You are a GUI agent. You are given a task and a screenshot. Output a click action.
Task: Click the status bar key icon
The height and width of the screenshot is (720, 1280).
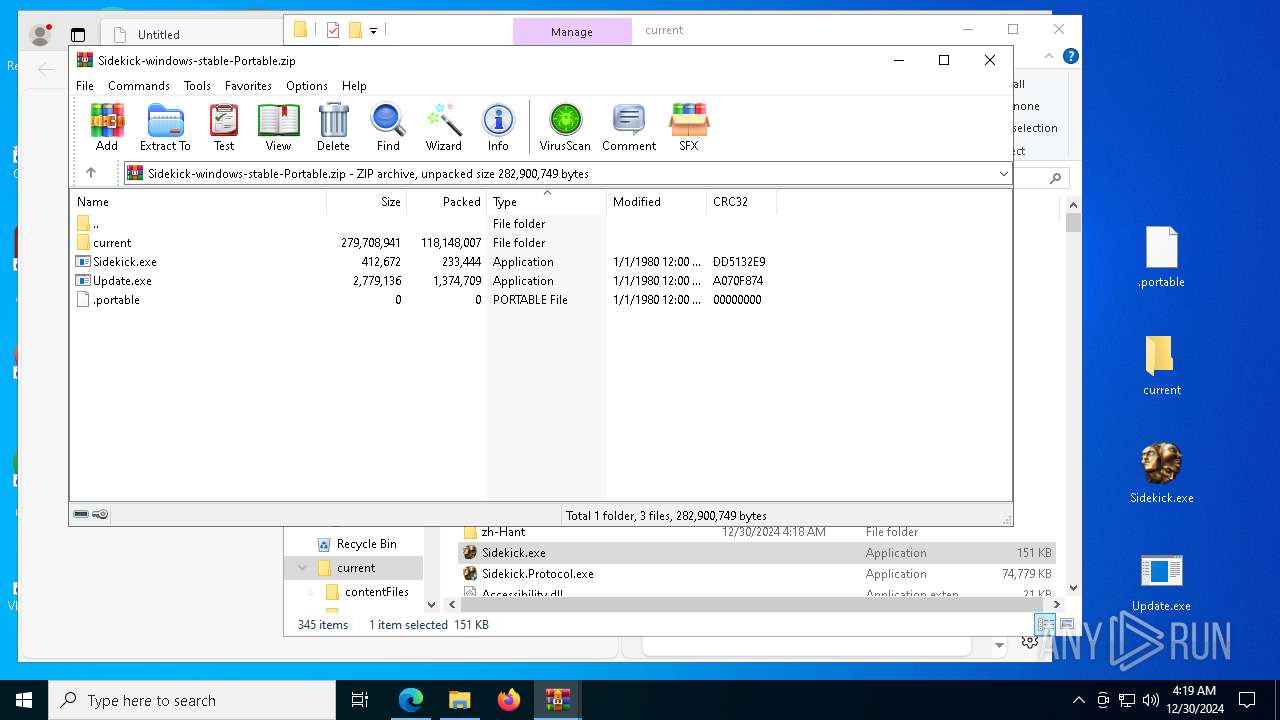pos(100,514)
